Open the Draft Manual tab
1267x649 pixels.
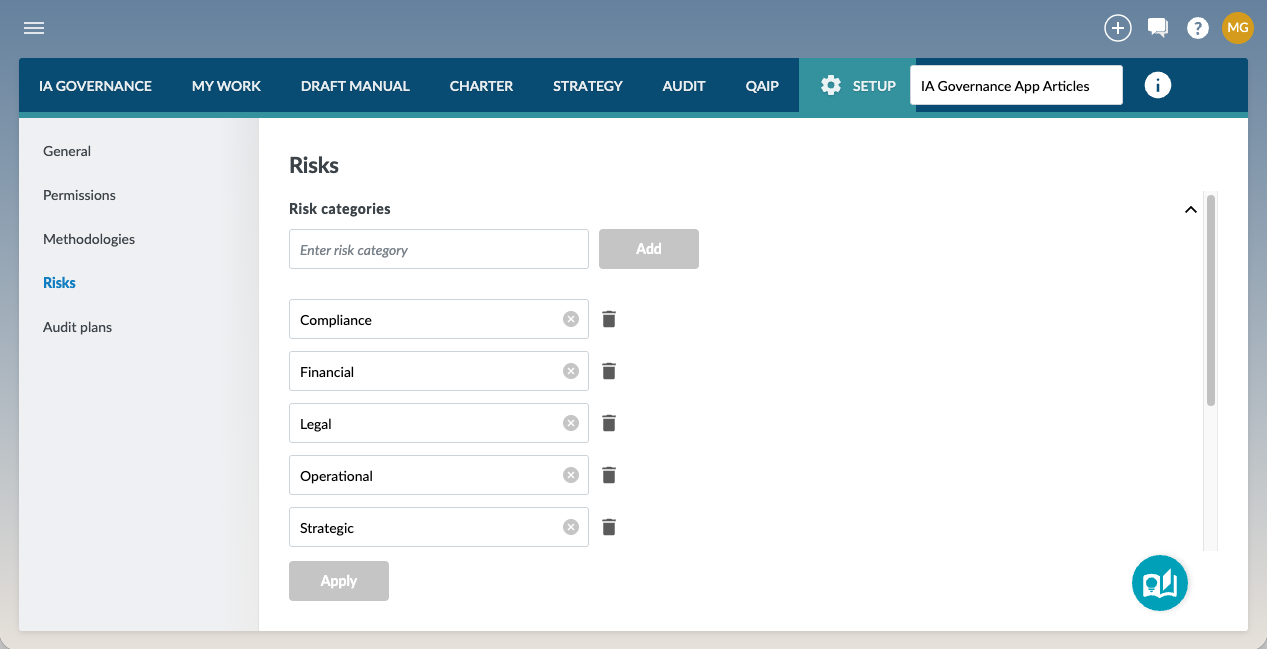(x=355, y=86)
